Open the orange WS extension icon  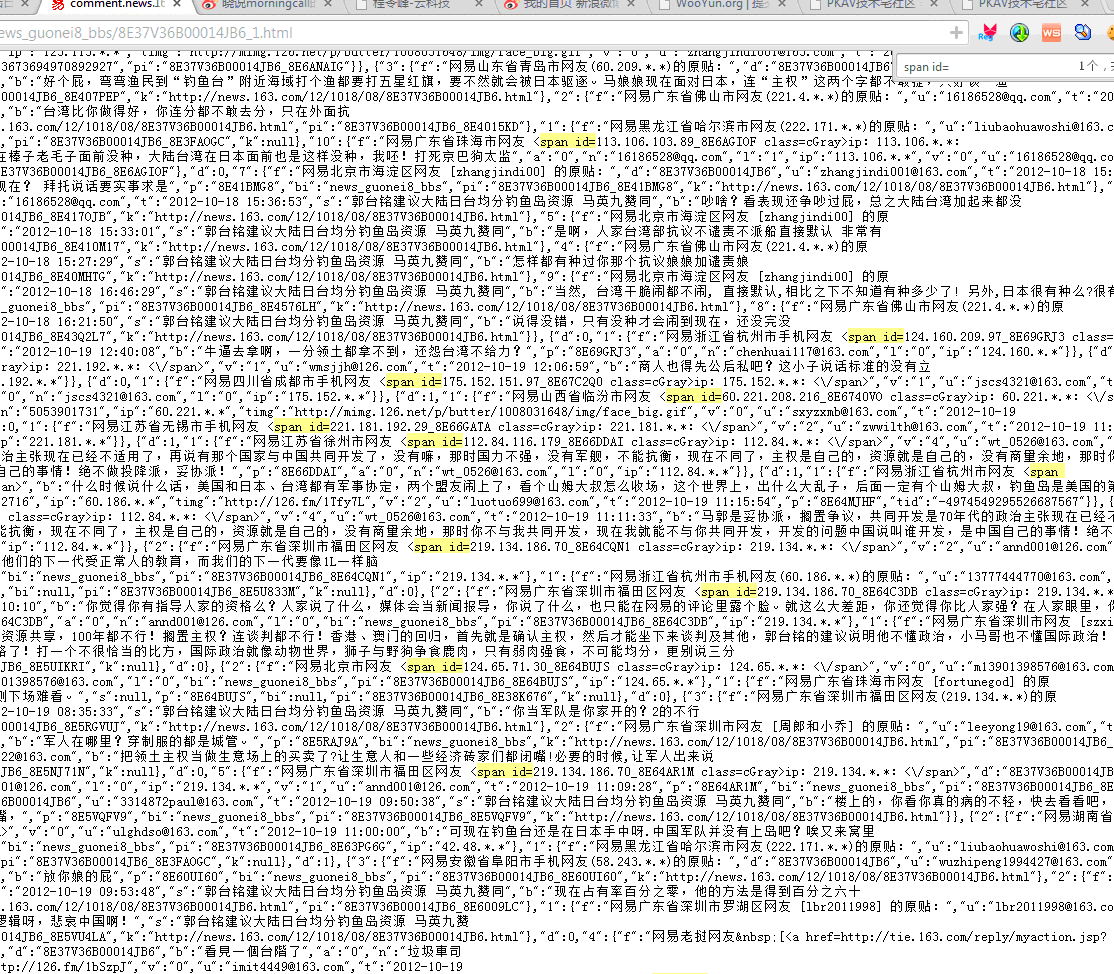tap(1051, 33)
